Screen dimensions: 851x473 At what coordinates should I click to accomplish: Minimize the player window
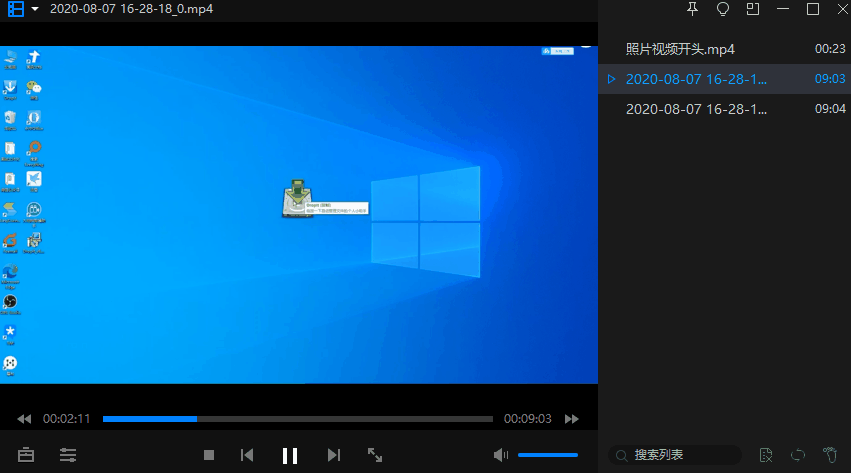(x=783, y=9)
